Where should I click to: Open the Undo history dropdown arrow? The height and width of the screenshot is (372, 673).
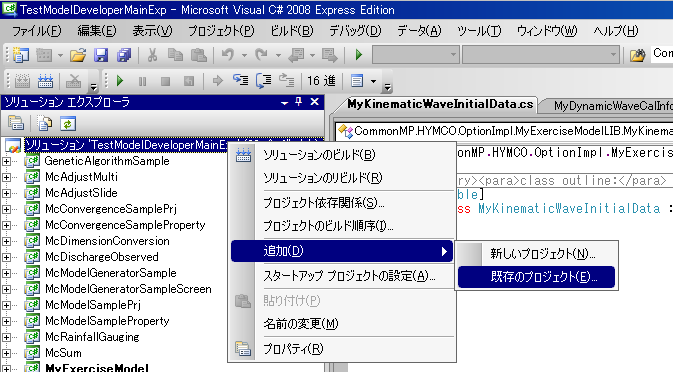click(244, 55)
